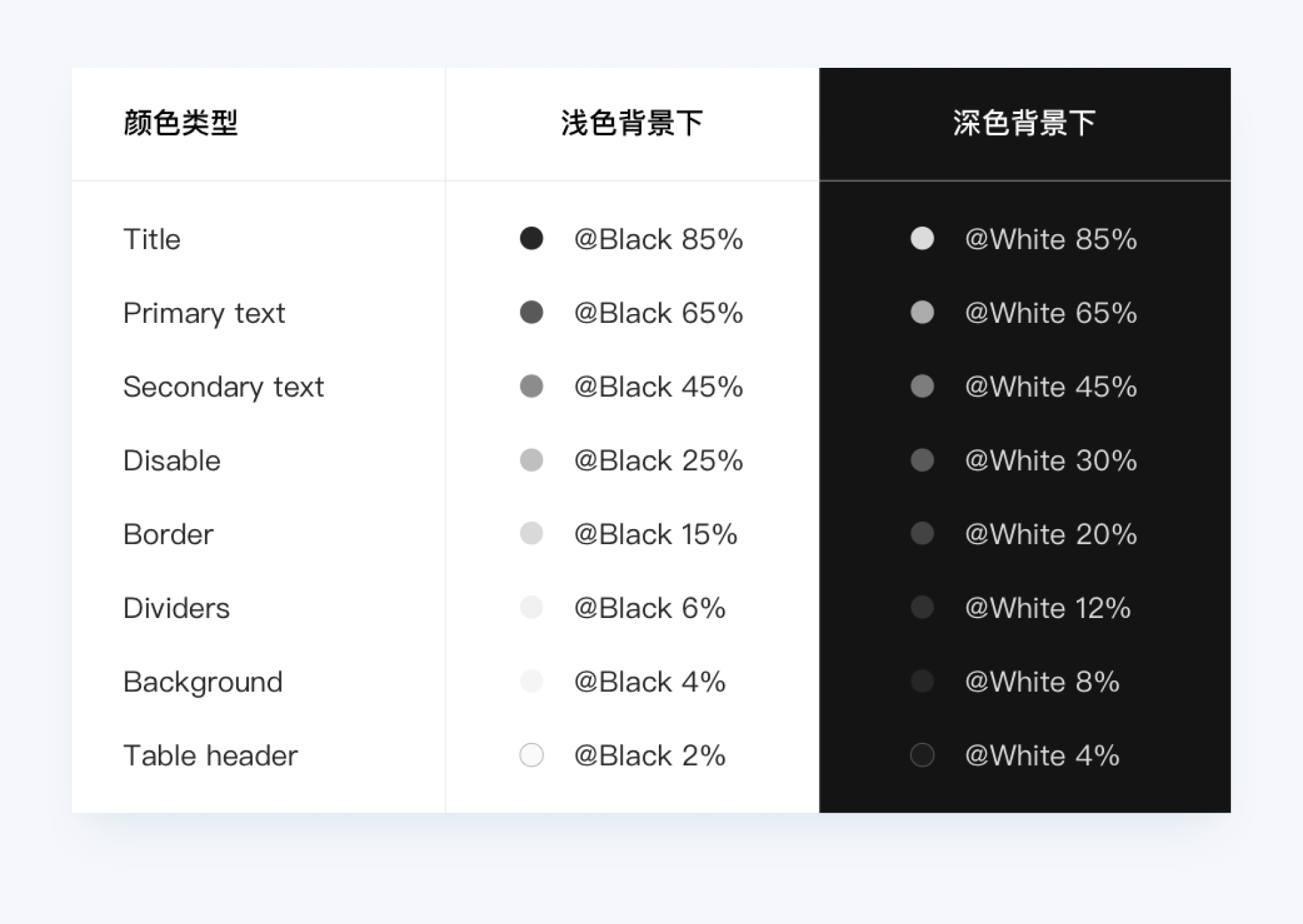Pick the @White 45% gray dot
This screenshot has height=924, width=1303.
pos(922,387)
